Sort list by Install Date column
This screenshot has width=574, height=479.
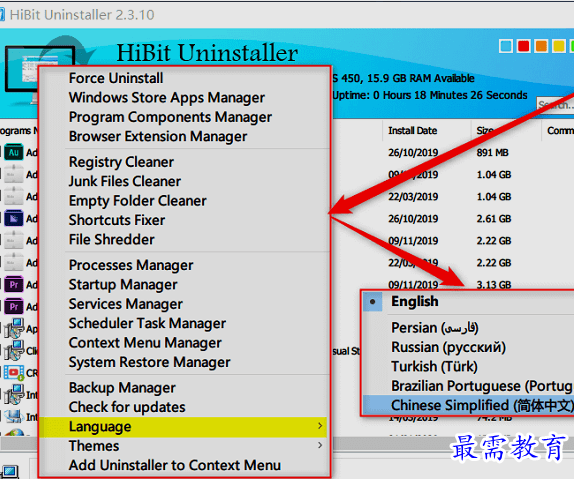[413, 131]
